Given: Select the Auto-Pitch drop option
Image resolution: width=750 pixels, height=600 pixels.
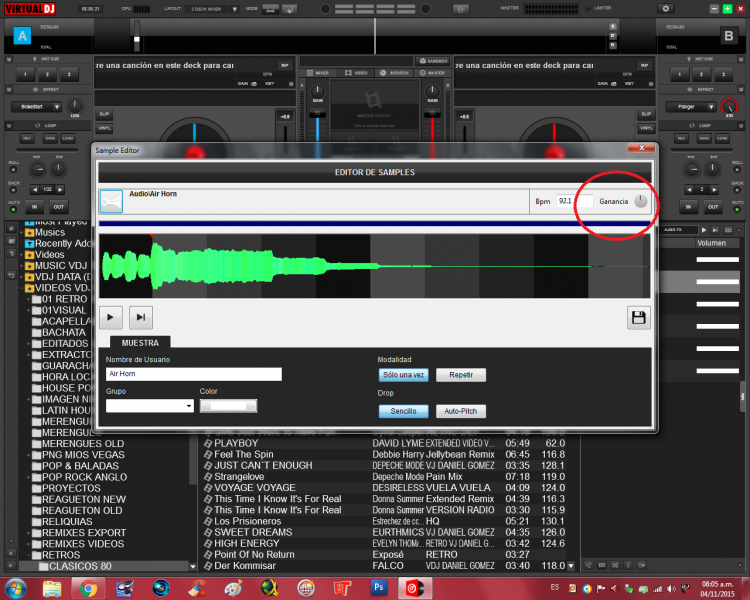Looking at the screenshot, I should click(461, 411).
